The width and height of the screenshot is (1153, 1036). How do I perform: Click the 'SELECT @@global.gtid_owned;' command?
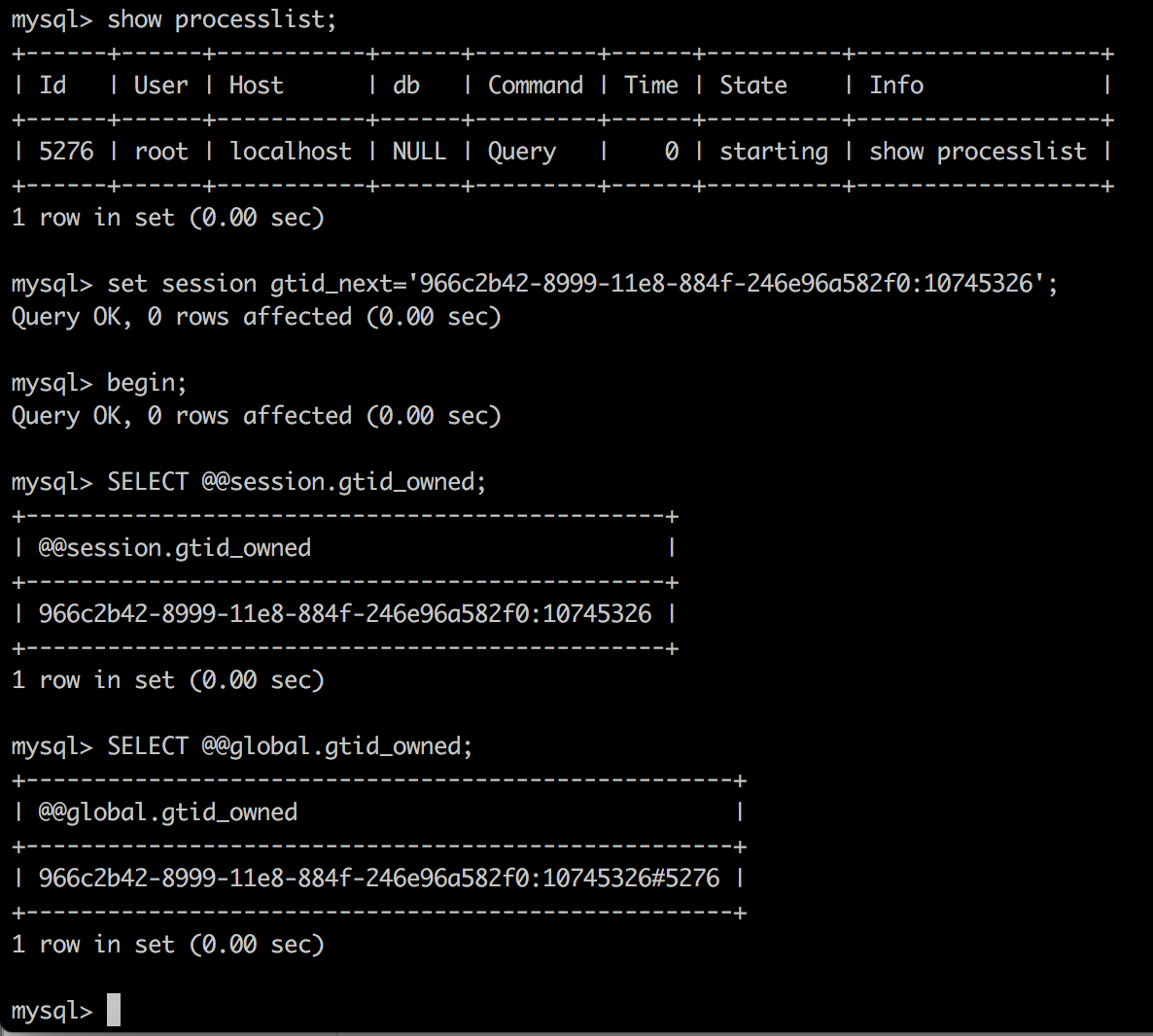click(x=290, y=746)
